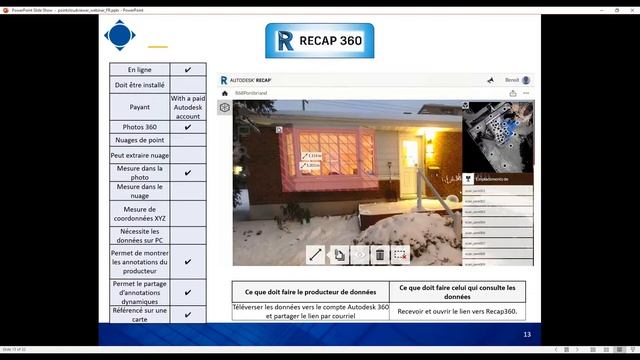Activate the pointing-hand selection tool

[339, 255]
